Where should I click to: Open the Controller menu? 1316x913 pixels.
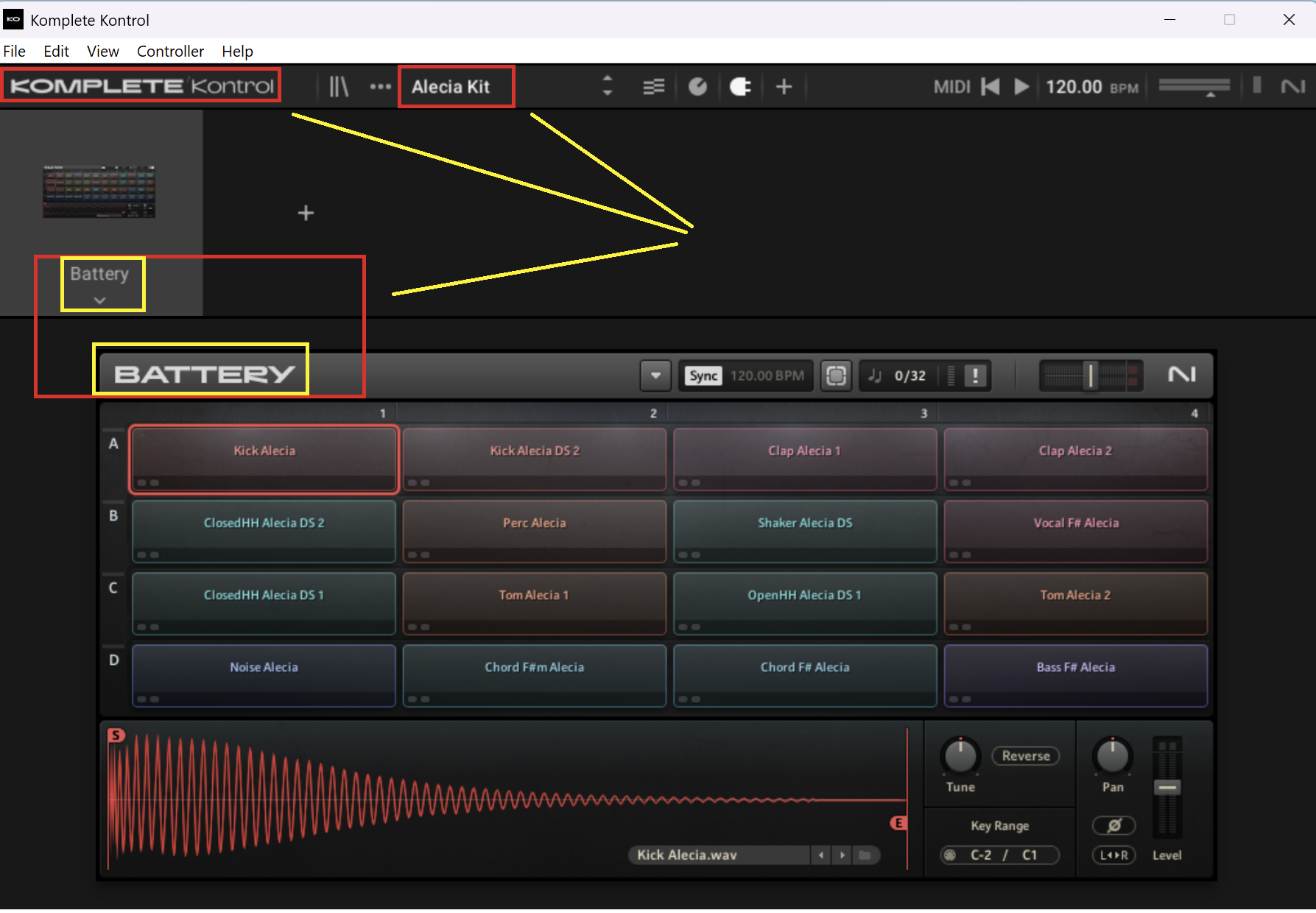170,52
